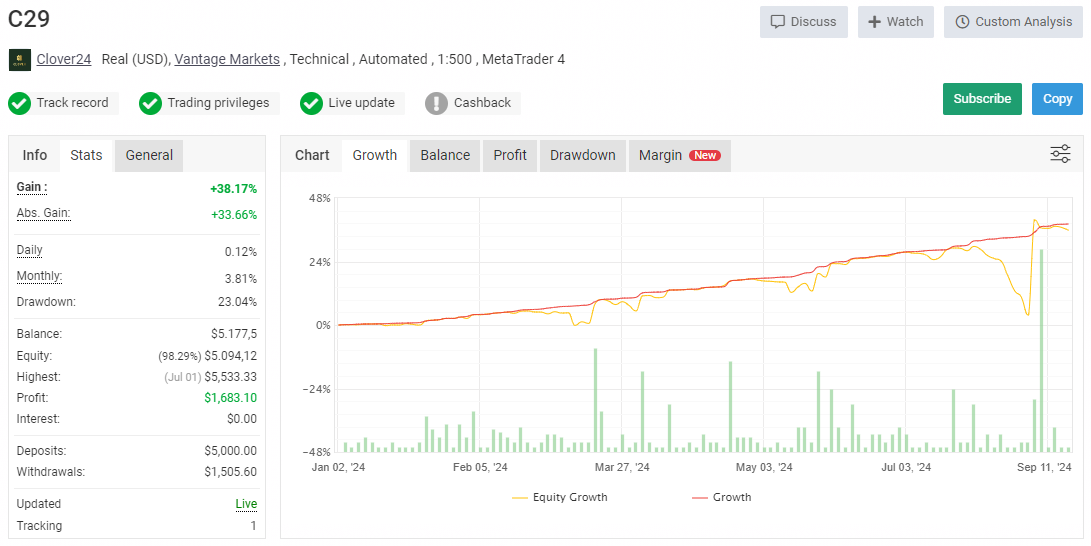Open the Drawdown chart tab
Viewport: 1091px width, 546px height.
[x=583, y=155]
